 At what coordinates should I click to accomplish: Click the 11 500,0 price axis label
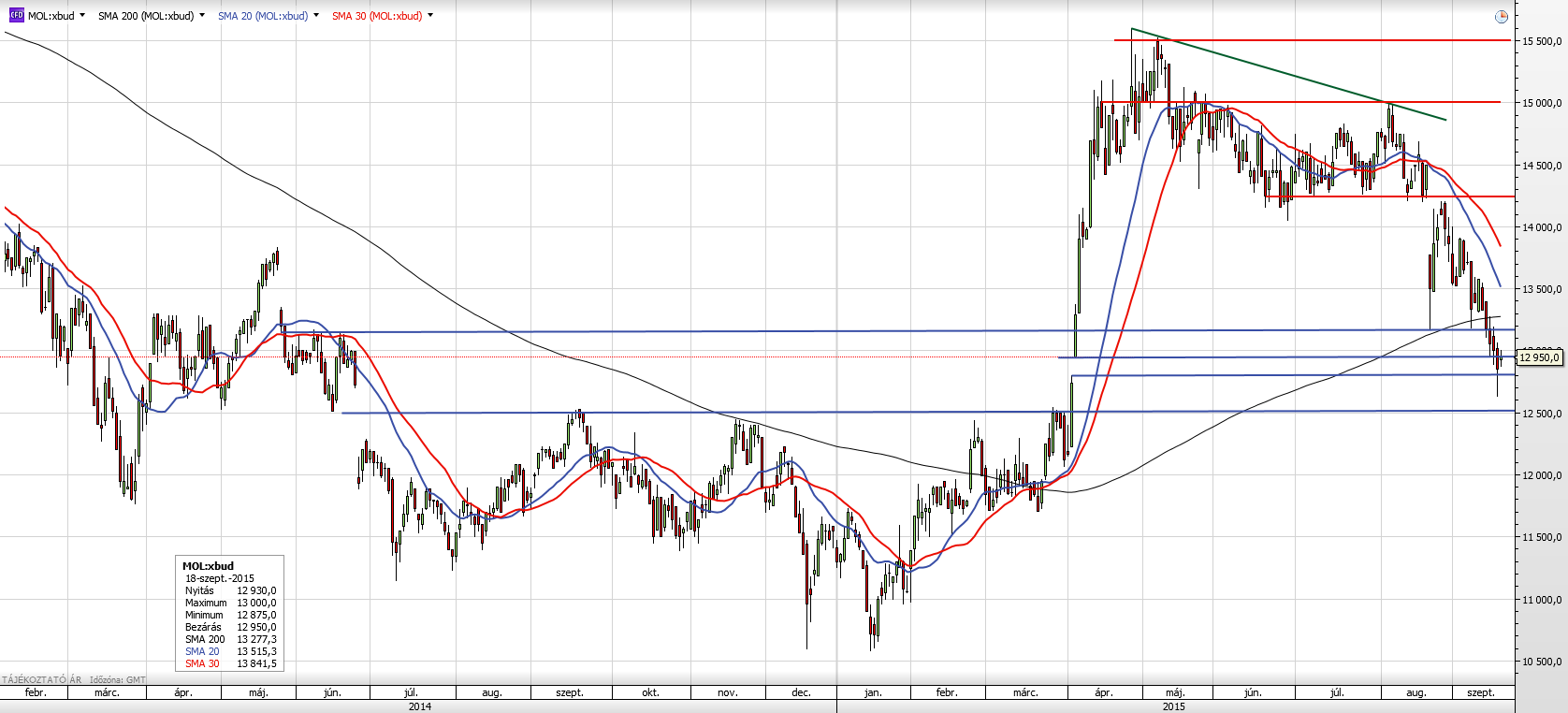(1543, 537)
